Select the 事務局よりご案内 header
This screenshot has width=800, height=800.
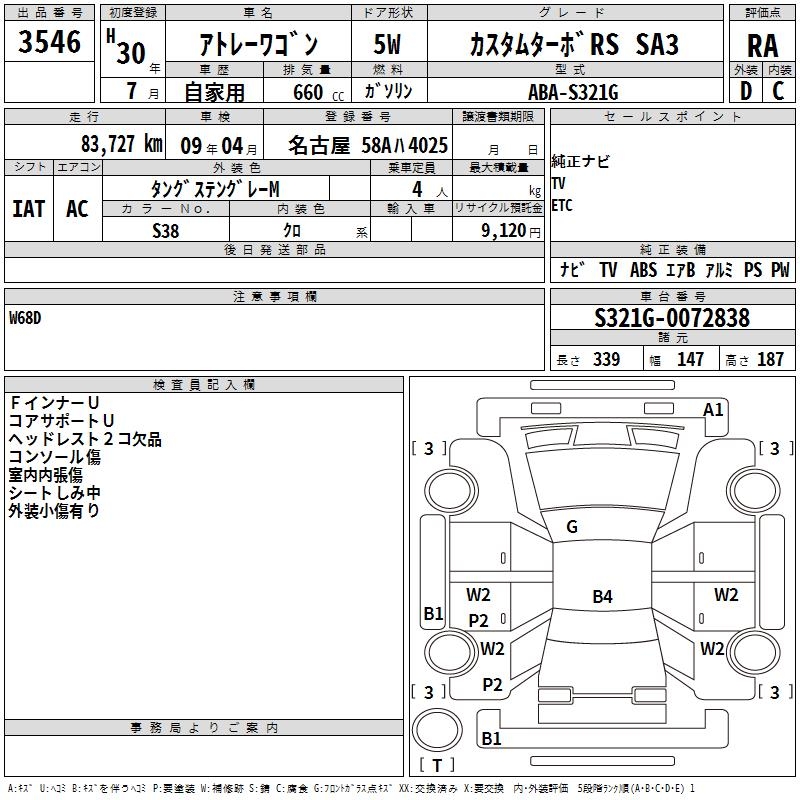pyautogui.click(x=204, y=728)
